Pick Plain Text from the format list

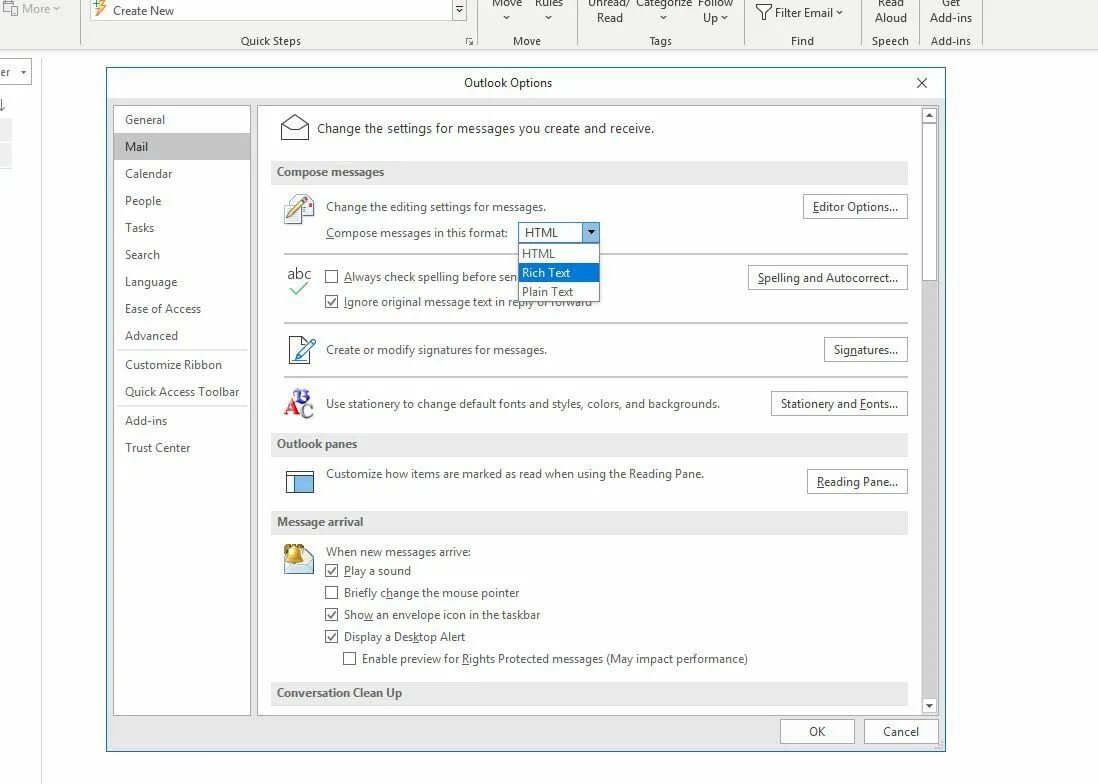click(x=559, y=292)
